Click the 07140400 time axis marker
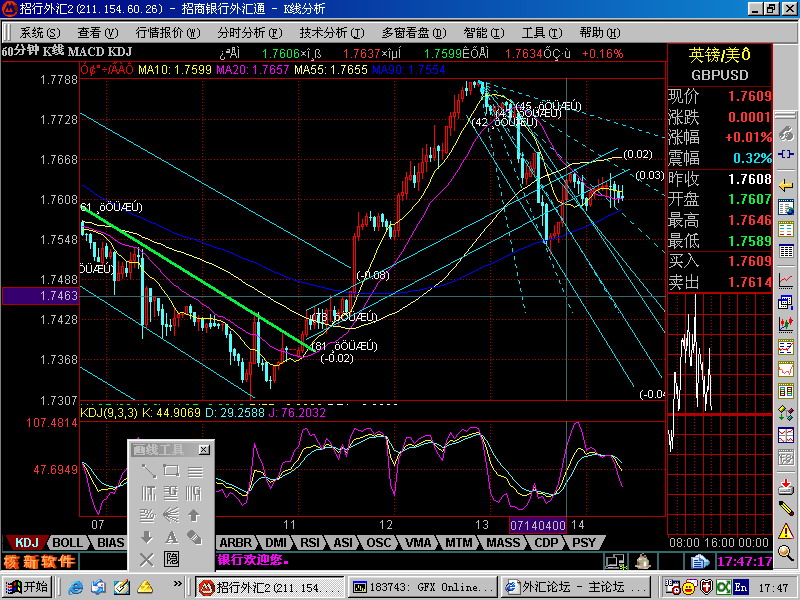The image size is (800, 600). 537,525
